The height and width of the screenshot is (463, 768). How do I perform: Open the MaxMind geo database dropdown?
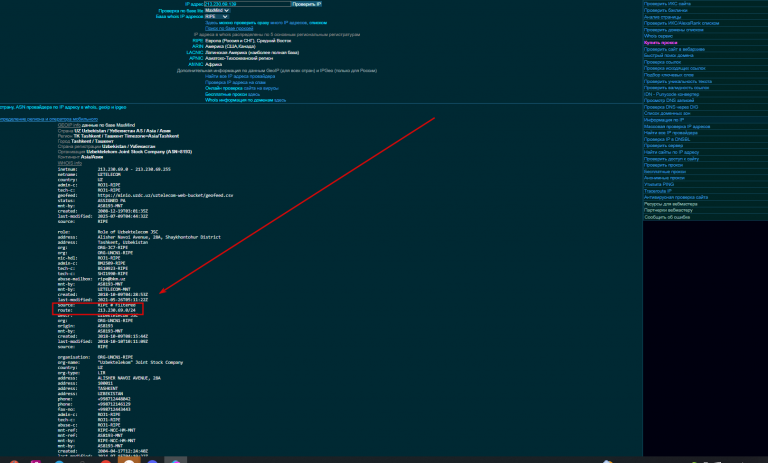pyautogui.click(x=217, y=10)
